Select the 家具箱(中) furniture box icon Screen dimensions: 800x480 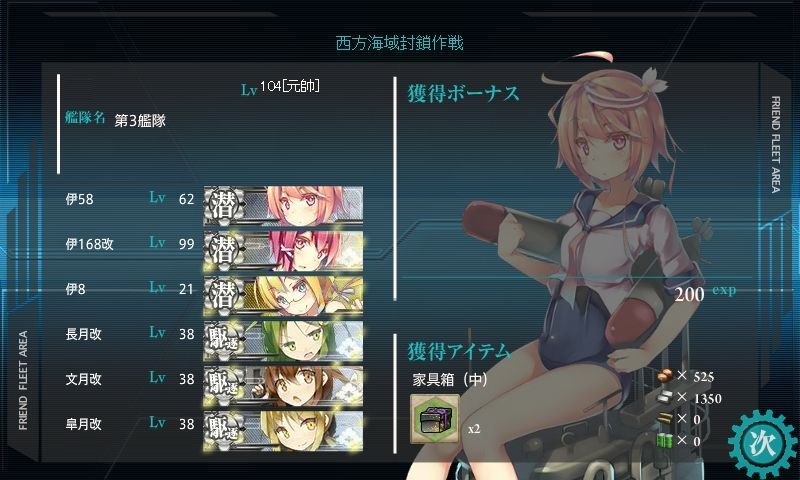tap(435, 419)
